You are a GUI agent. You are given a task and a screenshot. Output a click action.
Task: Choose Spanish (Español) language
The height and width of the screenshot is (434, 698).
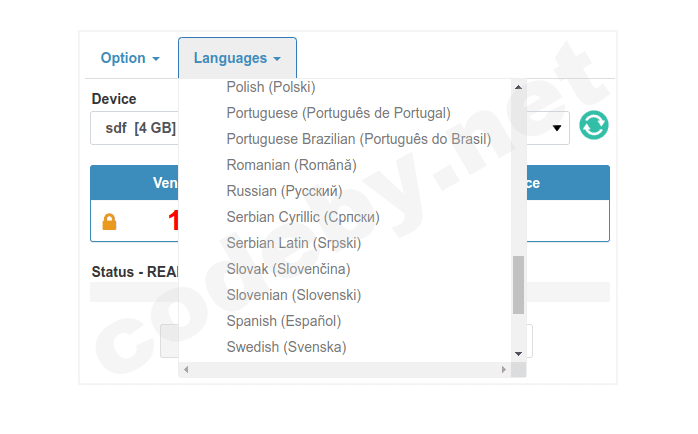coord(283,321)
